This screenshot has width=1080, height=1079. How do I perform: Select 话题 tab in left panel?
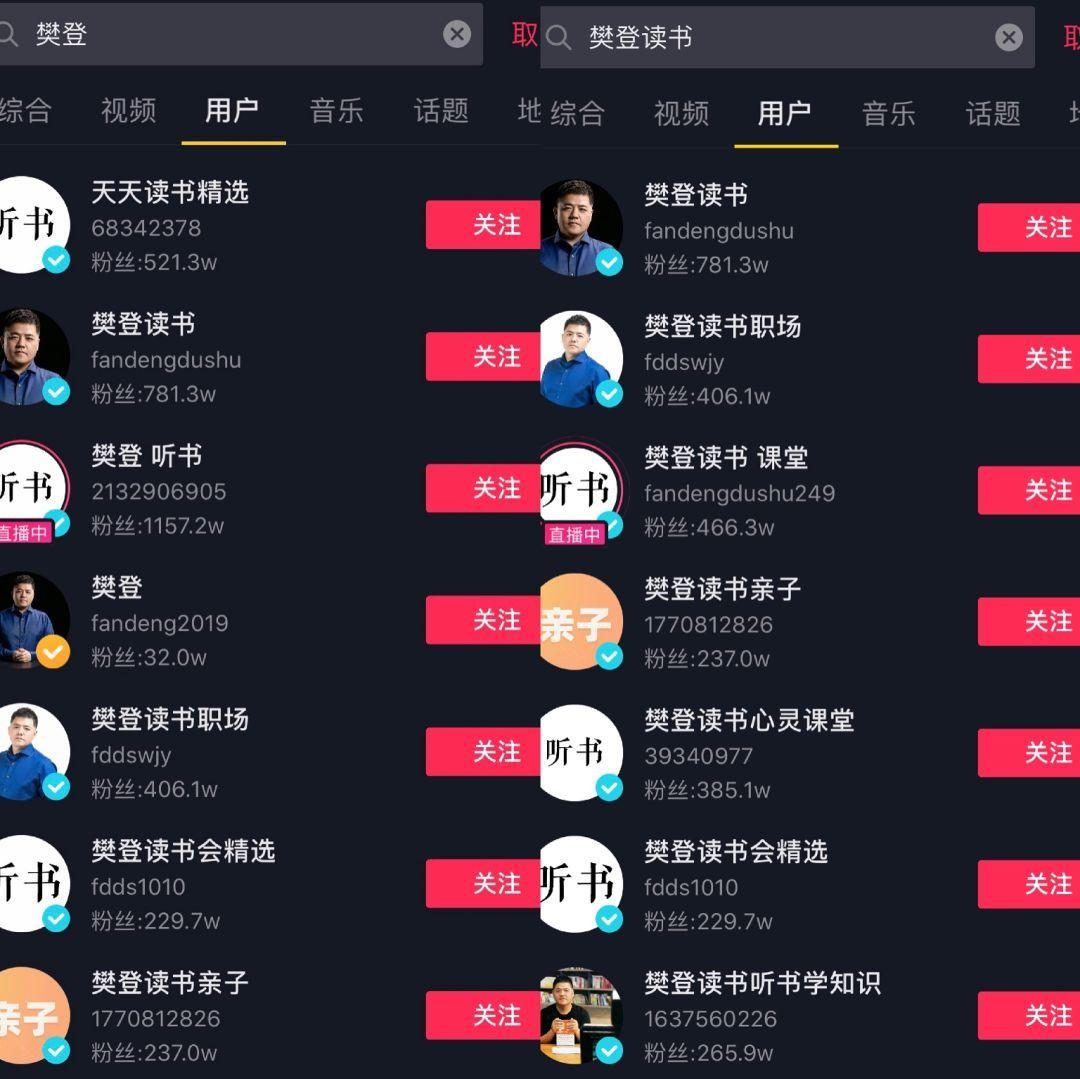441,110
